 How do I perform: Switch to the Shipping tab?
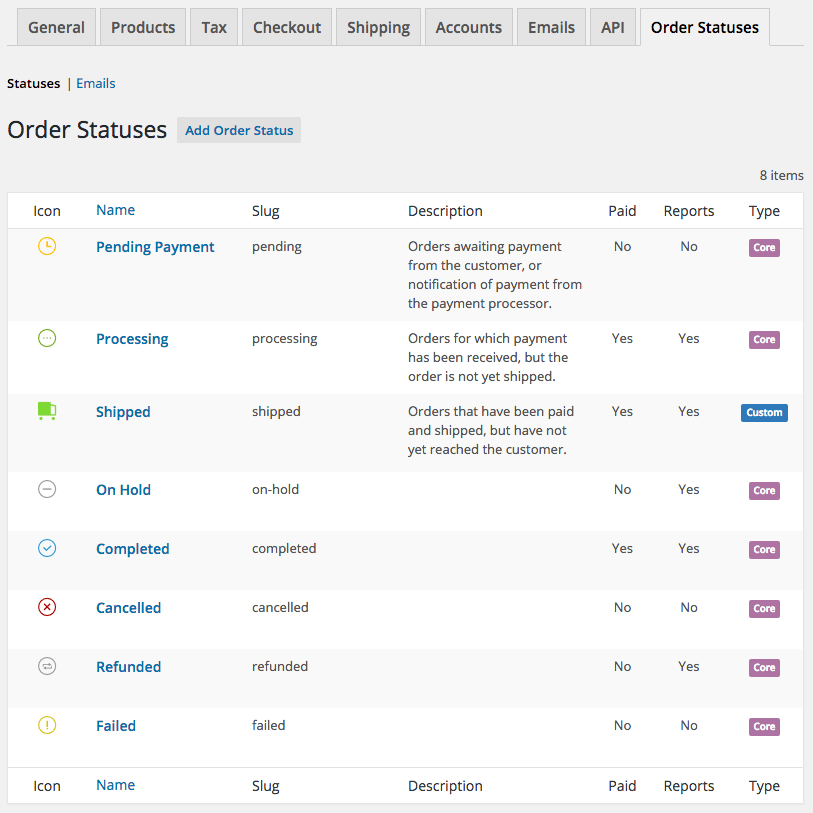(x=378, y=27)
